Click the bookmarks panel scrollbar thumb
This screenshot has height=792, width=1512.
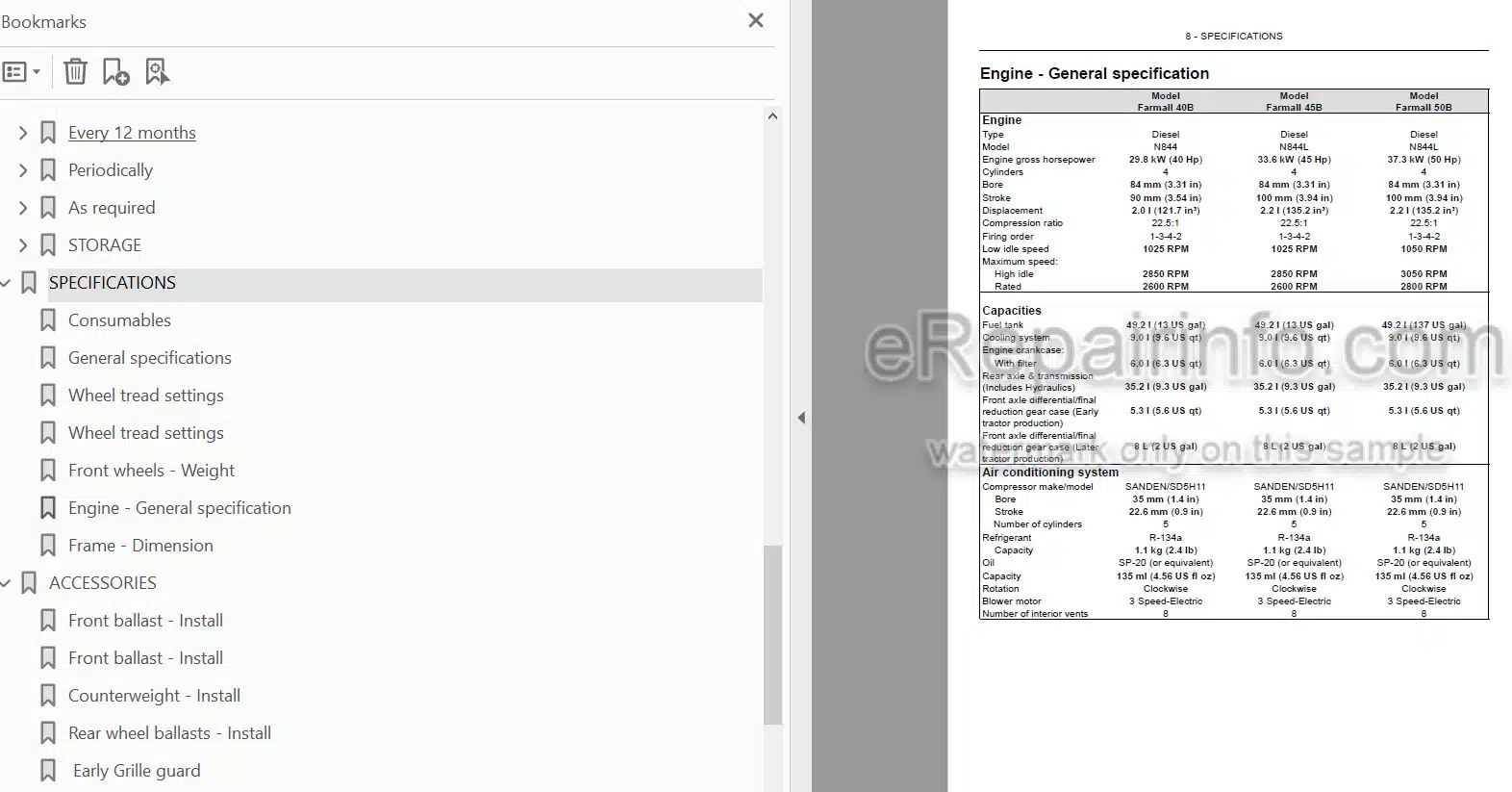tap(772, 635)
